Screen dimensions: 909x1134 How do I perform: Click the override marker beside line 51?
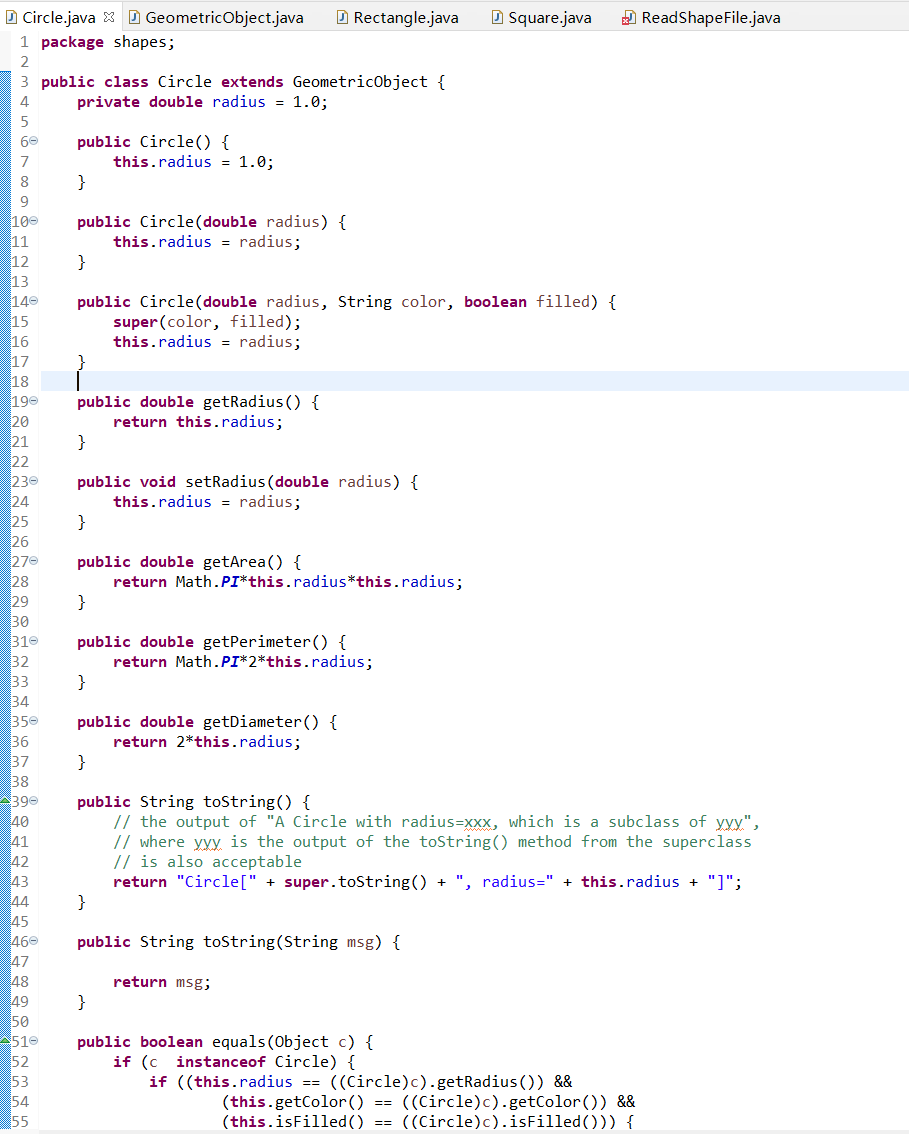click(x=7, y=1041)
